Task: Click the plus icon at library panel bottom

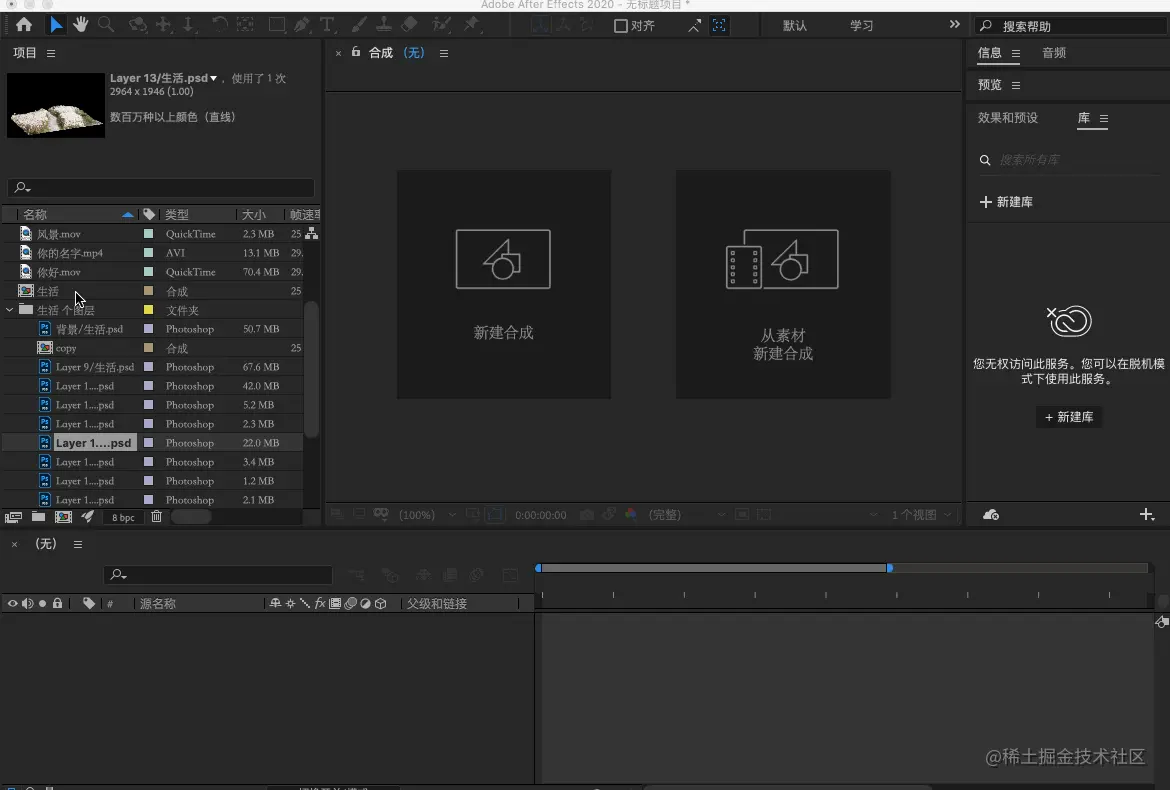Action: click(1147, 515)
